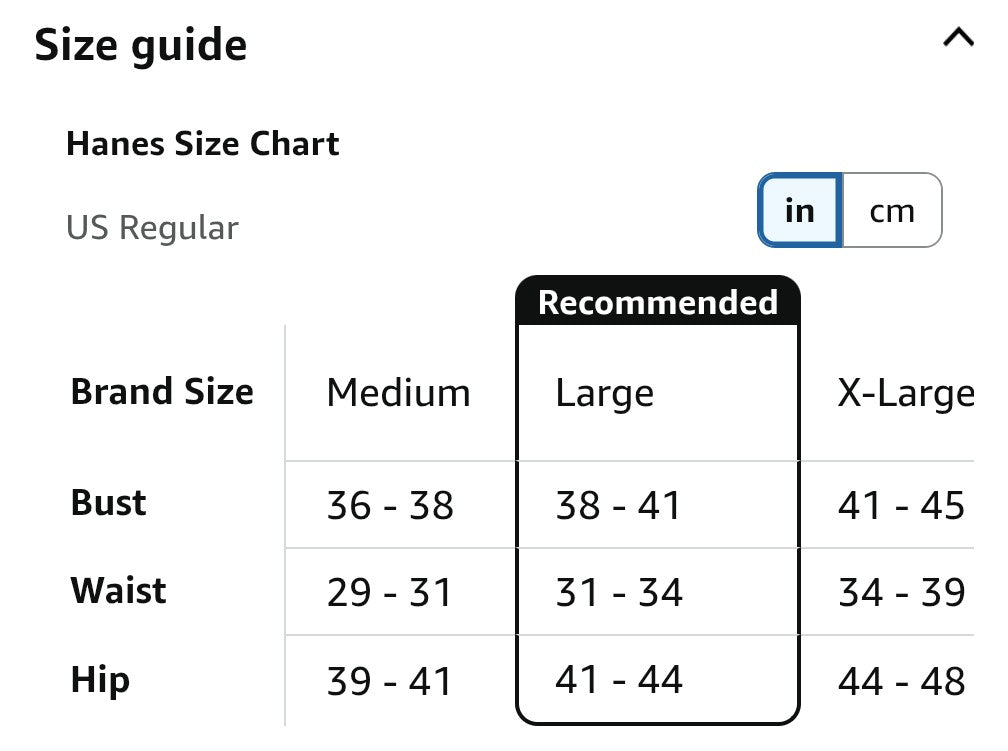The width and height of the screenshot is (1008, 751).
Task: Select Large bust value 38 - 41
Action: (618, 505)
